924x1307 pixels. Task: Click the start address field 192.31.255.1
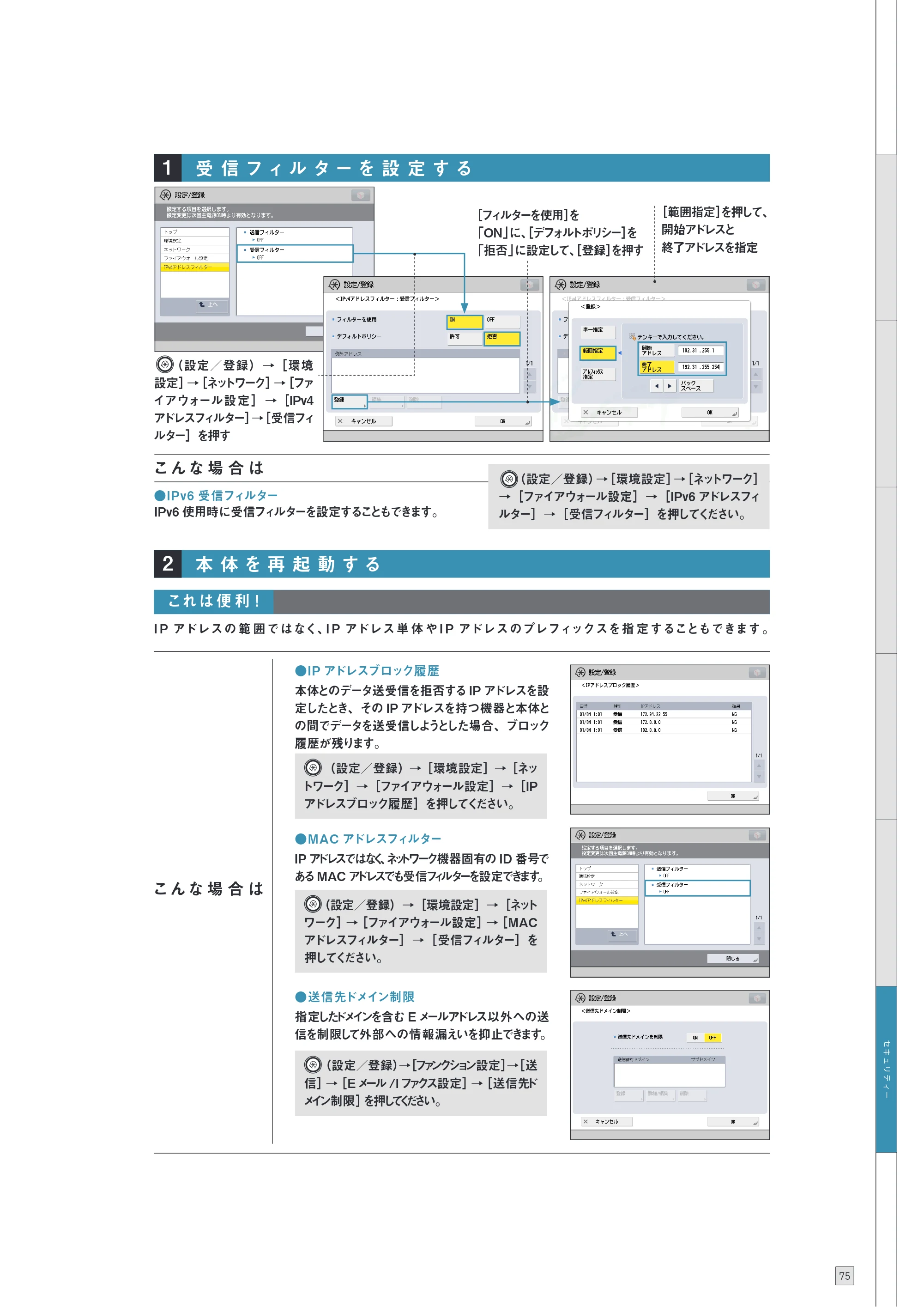point(701,351)
